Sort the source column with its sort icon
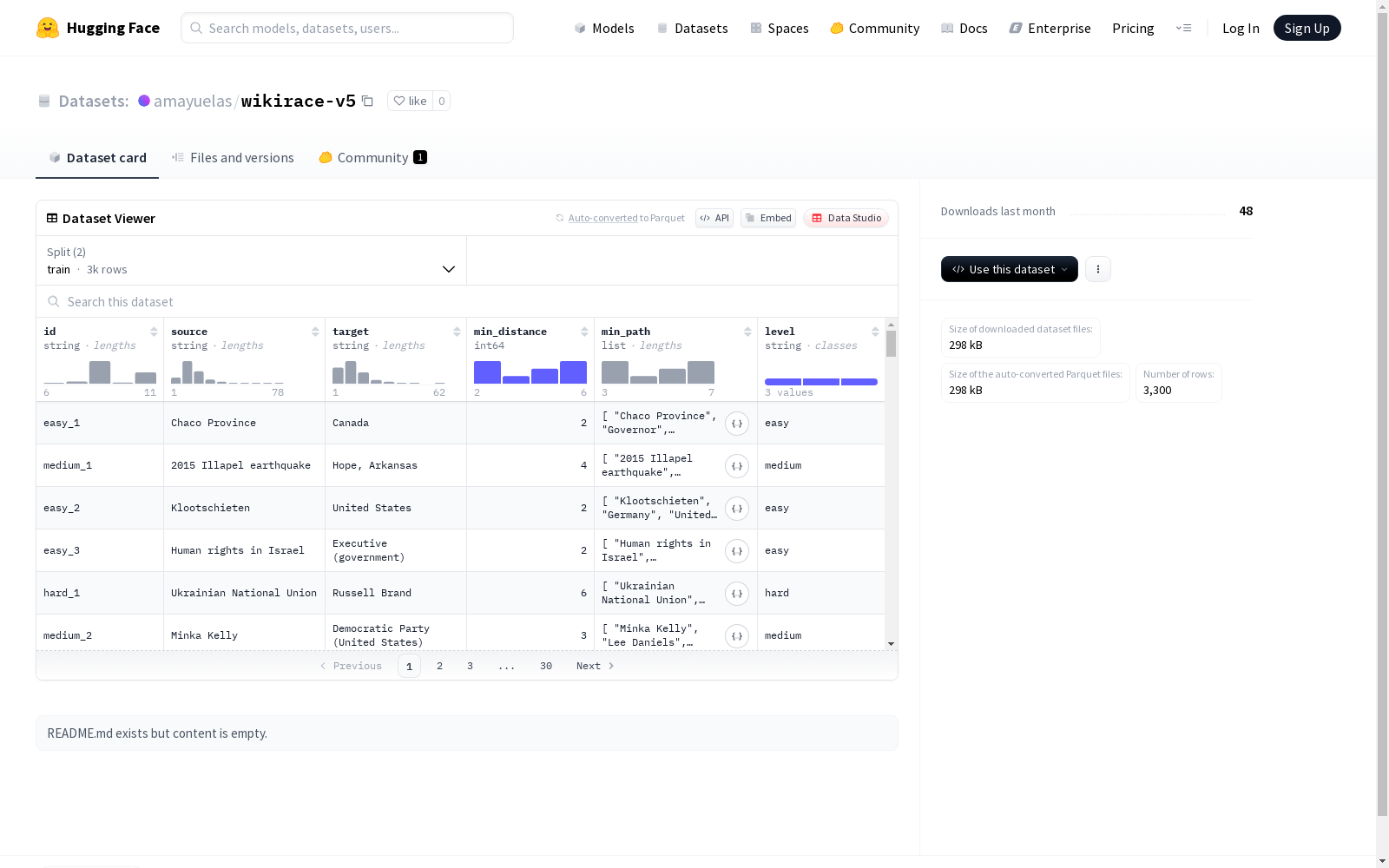This screenshot has width=1389, height=868. pyautogui.click(x=315, y=332)
